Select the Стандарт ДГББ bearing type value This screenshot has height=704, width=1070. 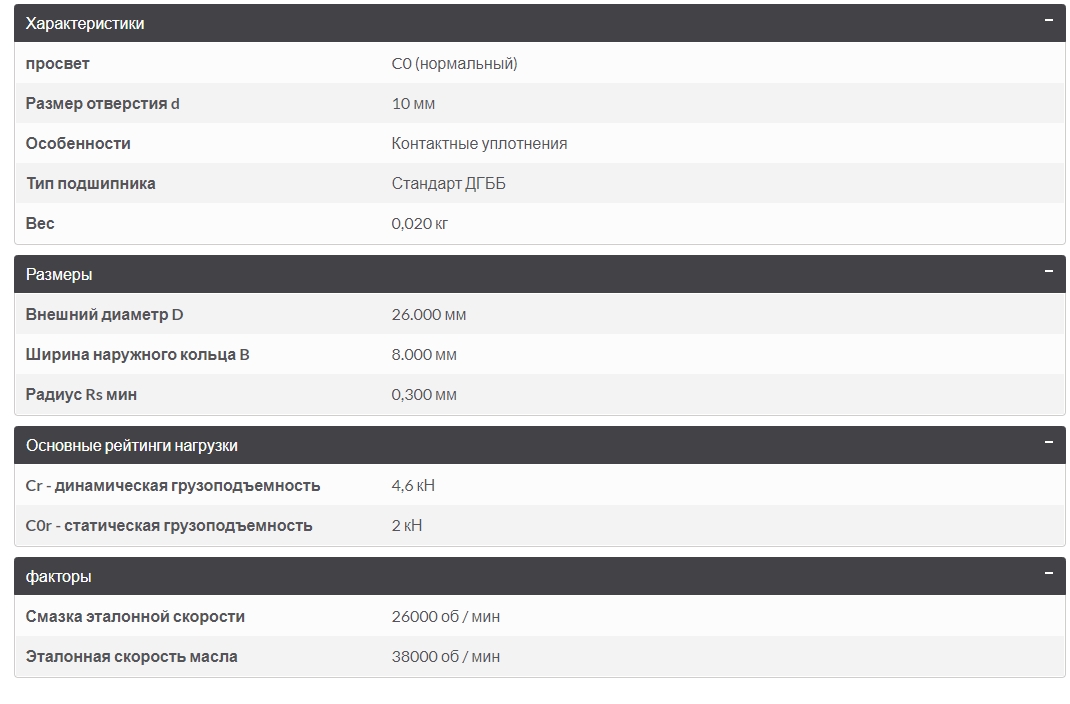click(x=448, y=184)
